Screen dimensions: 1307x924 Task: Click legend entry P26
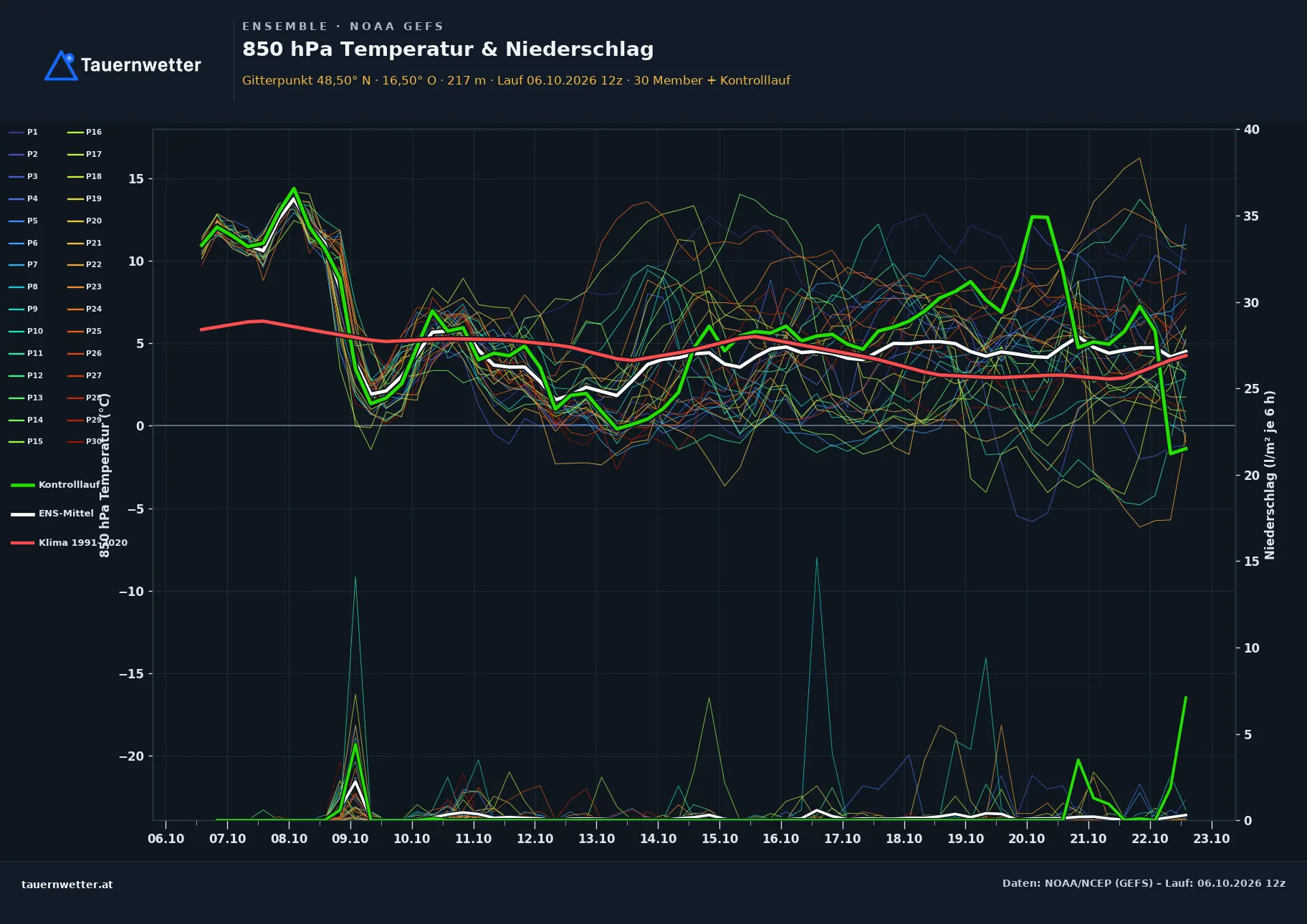pyautogui.click(x=85, y=353)
